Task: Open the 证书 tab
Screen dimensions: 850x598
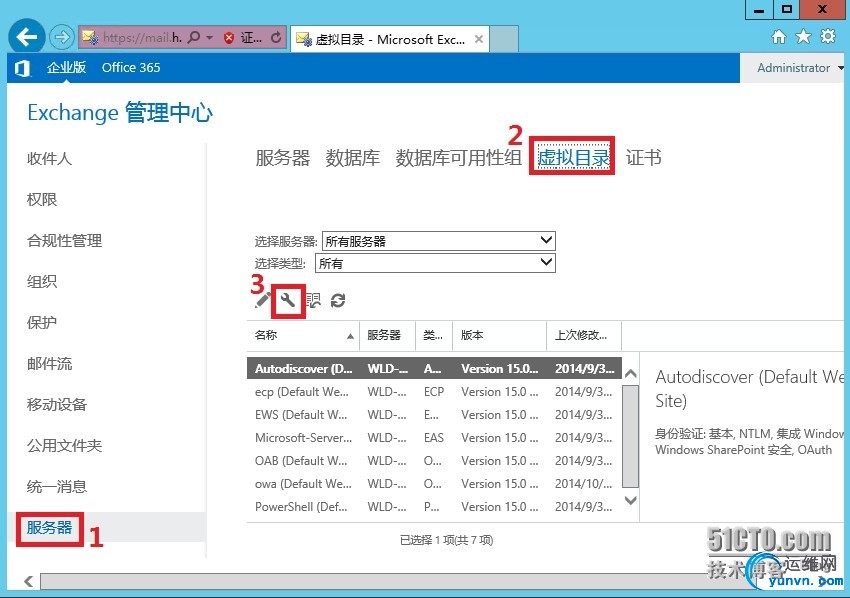Action: click(643, 158)
